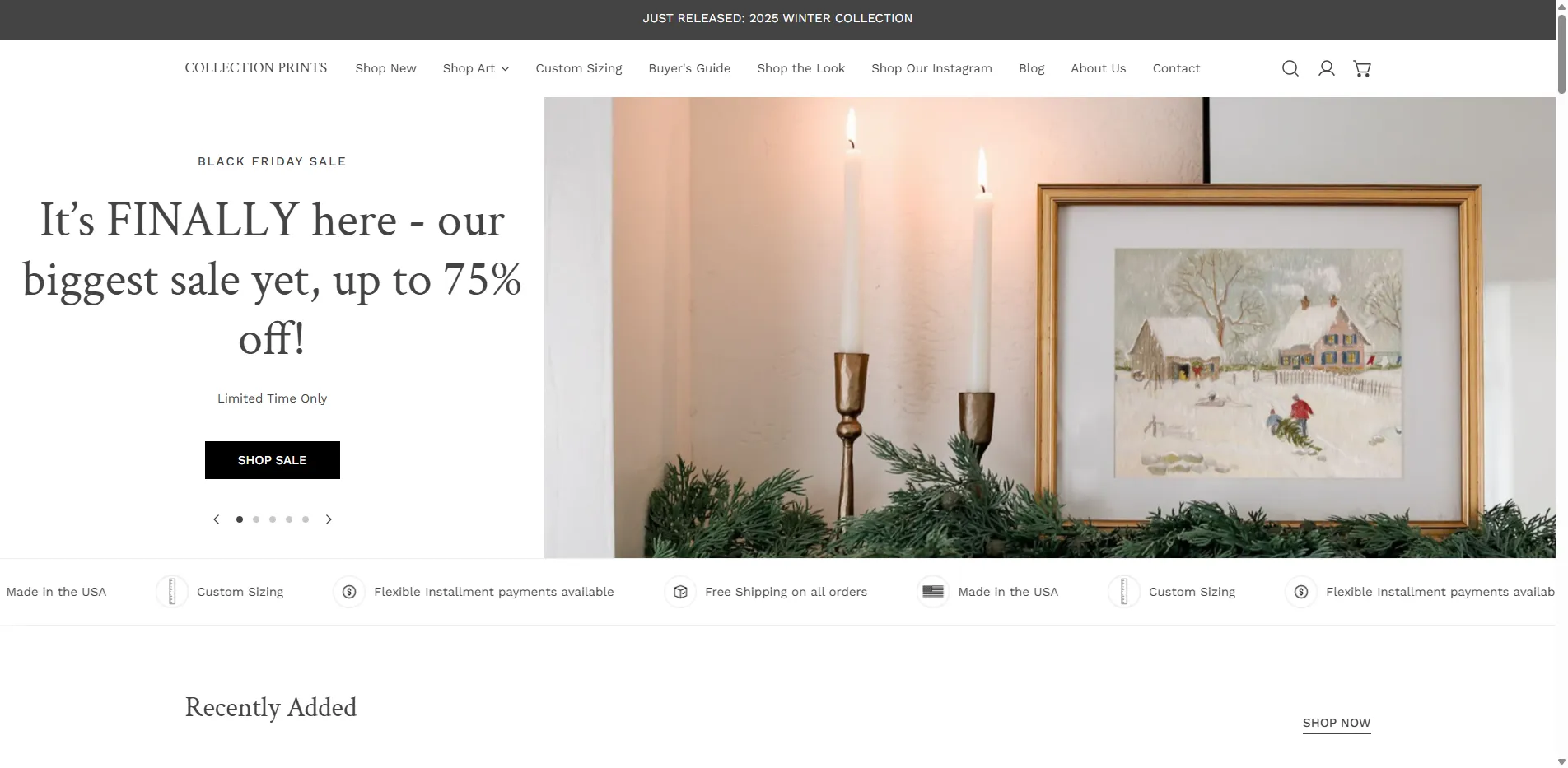Open Shop Our Instagram menu item
The height and width of the screenshot is (768, 1568).
point(931,68)
